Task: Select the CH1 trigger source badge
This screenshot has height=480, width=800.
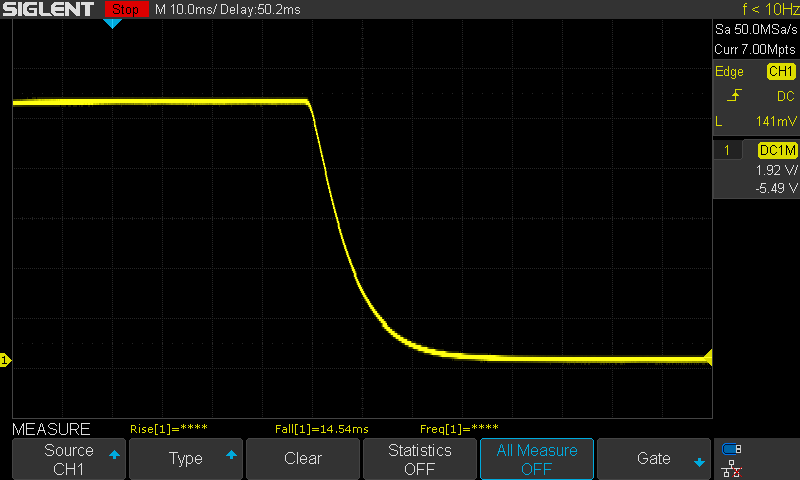Action: point(781,71)
